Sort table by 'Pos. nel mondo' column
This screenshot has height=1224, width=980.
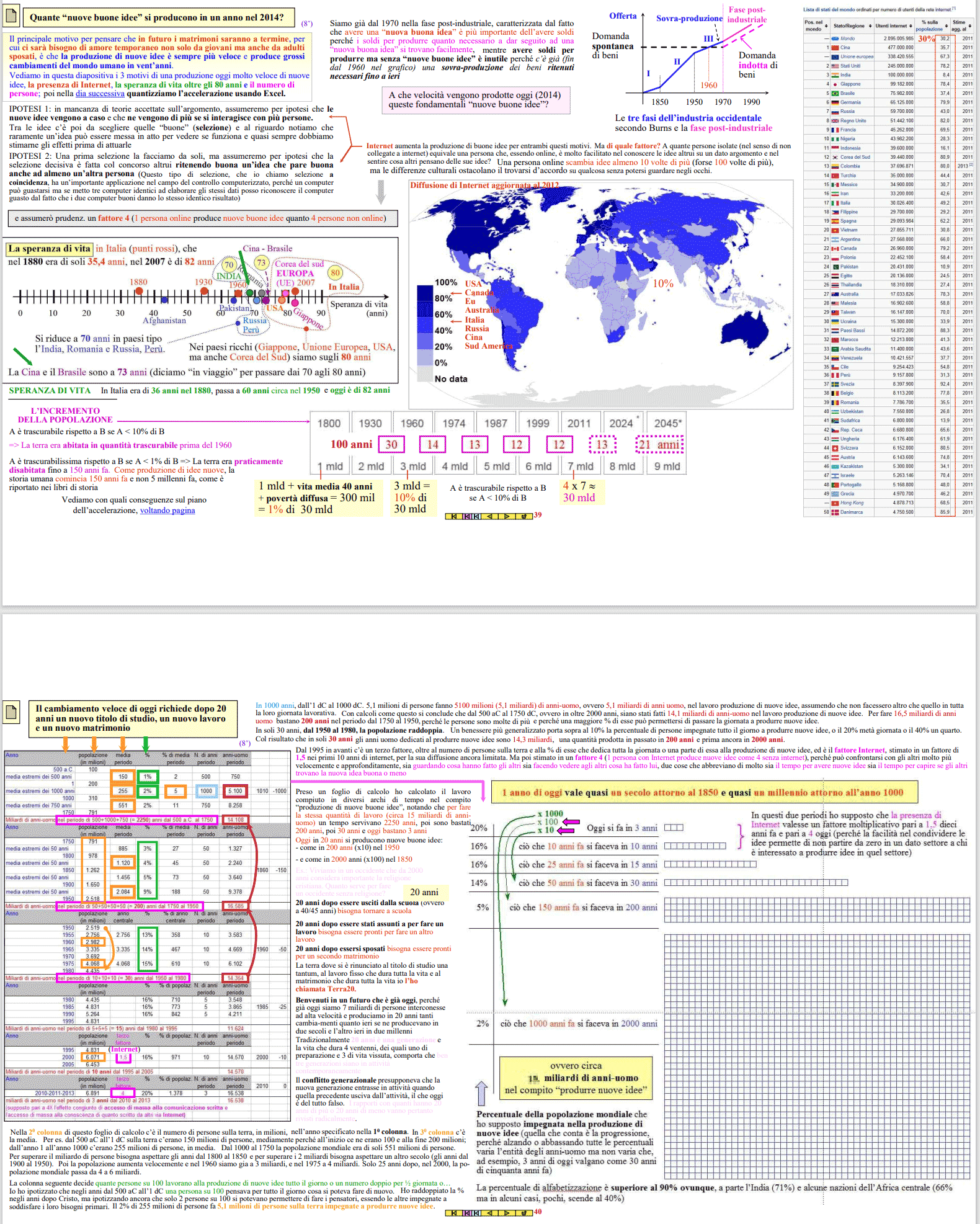pyautogui.click(x=826, y=26)
